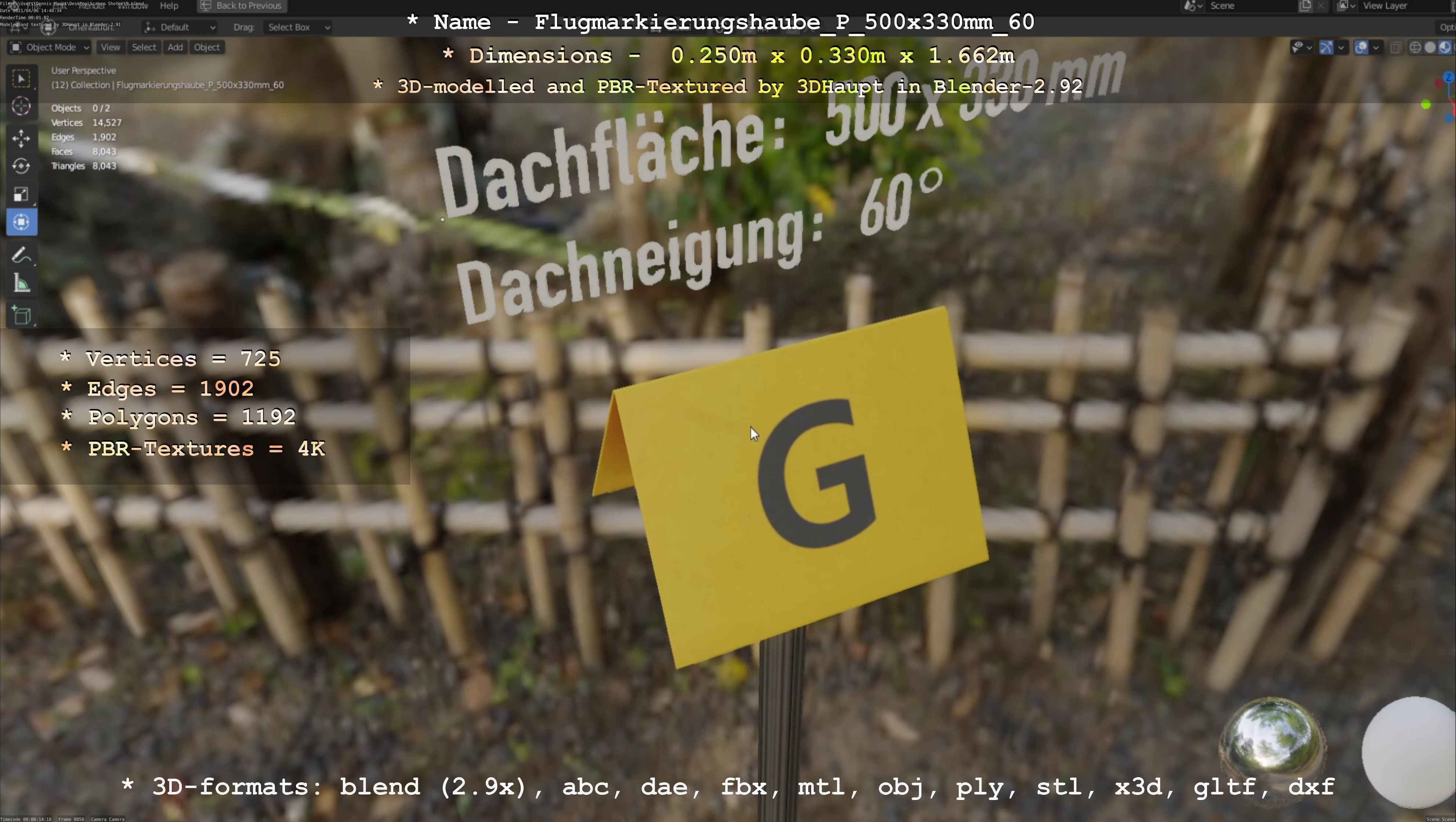Select the Select Box tool
This screenshot has height=822, width=1456.
21,79
